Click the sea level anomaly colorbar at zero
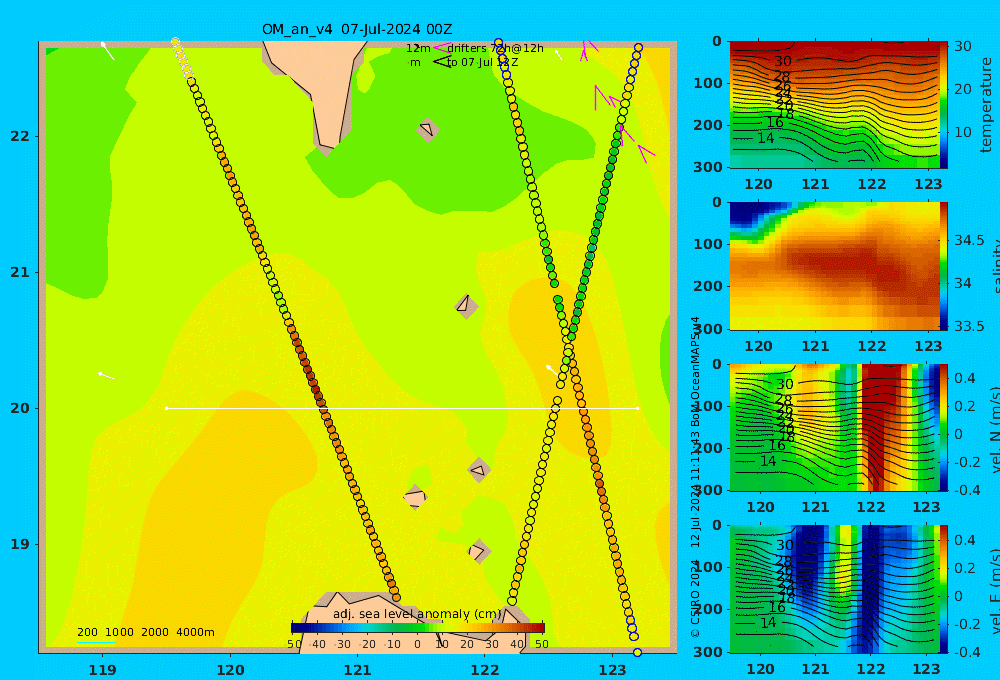 coord(418,628)
